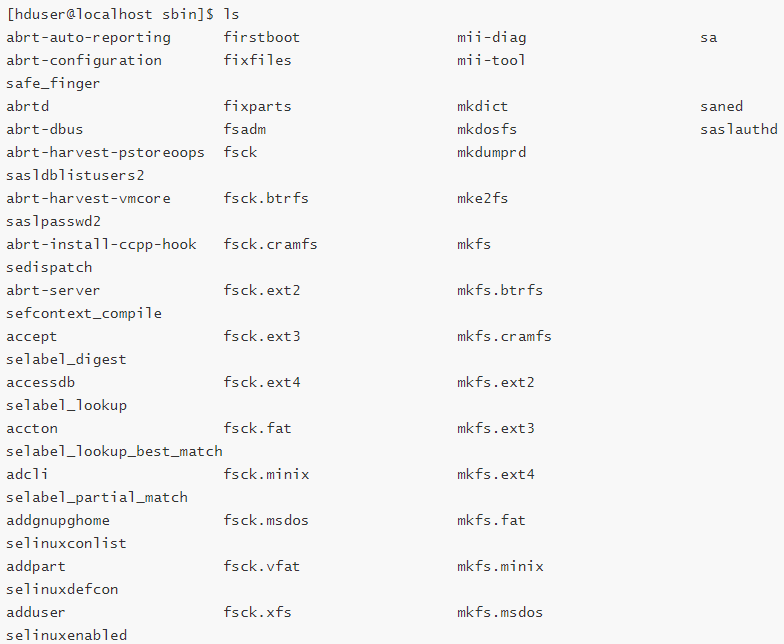Select the abrt-auto-reporting entry

coord(88,38)
